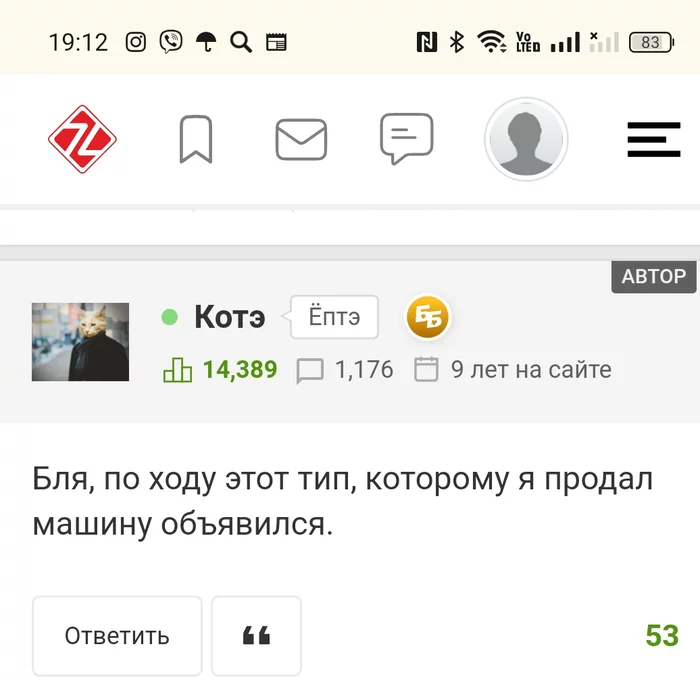The width and height of the screenshot is (700, 680).
Task: Tap the Viber notification icon
Action: point(171,42)
